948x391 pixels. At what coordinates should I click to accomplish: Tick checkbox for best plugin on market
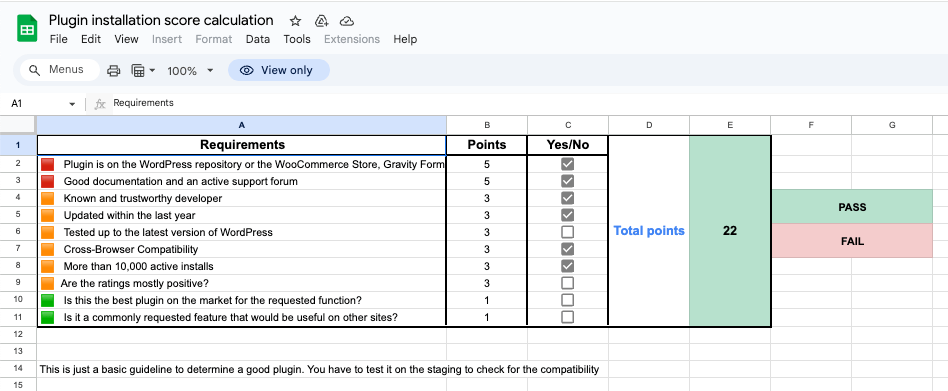point(568,300)
